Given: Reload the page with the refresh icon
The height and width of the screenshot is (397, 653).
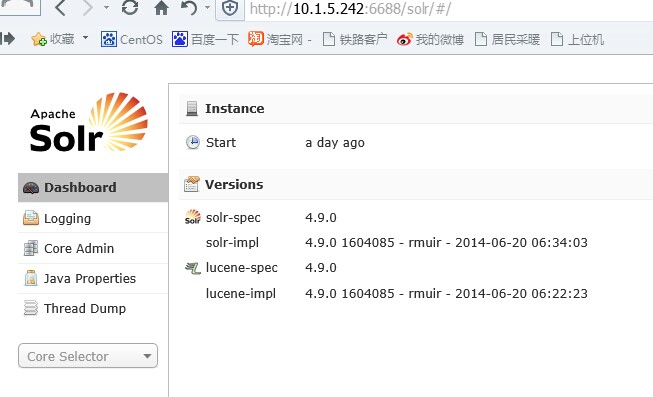Looking at the screenshot, I should tap(130, 8).
